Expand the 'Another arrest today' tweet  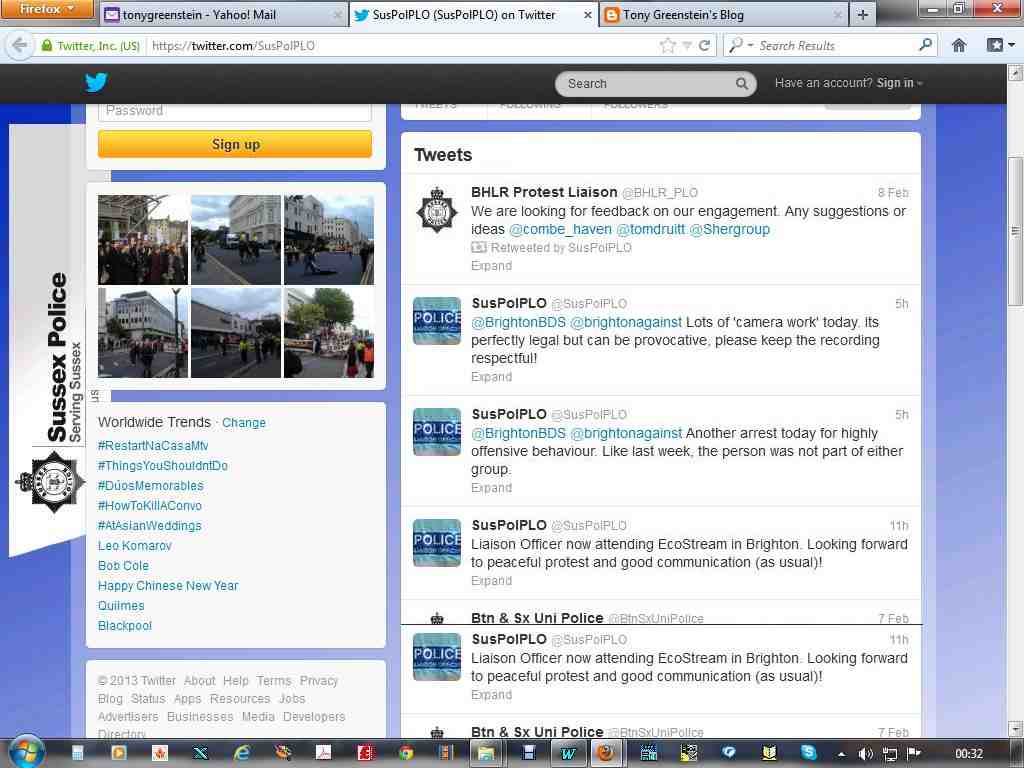coord(491,488)
